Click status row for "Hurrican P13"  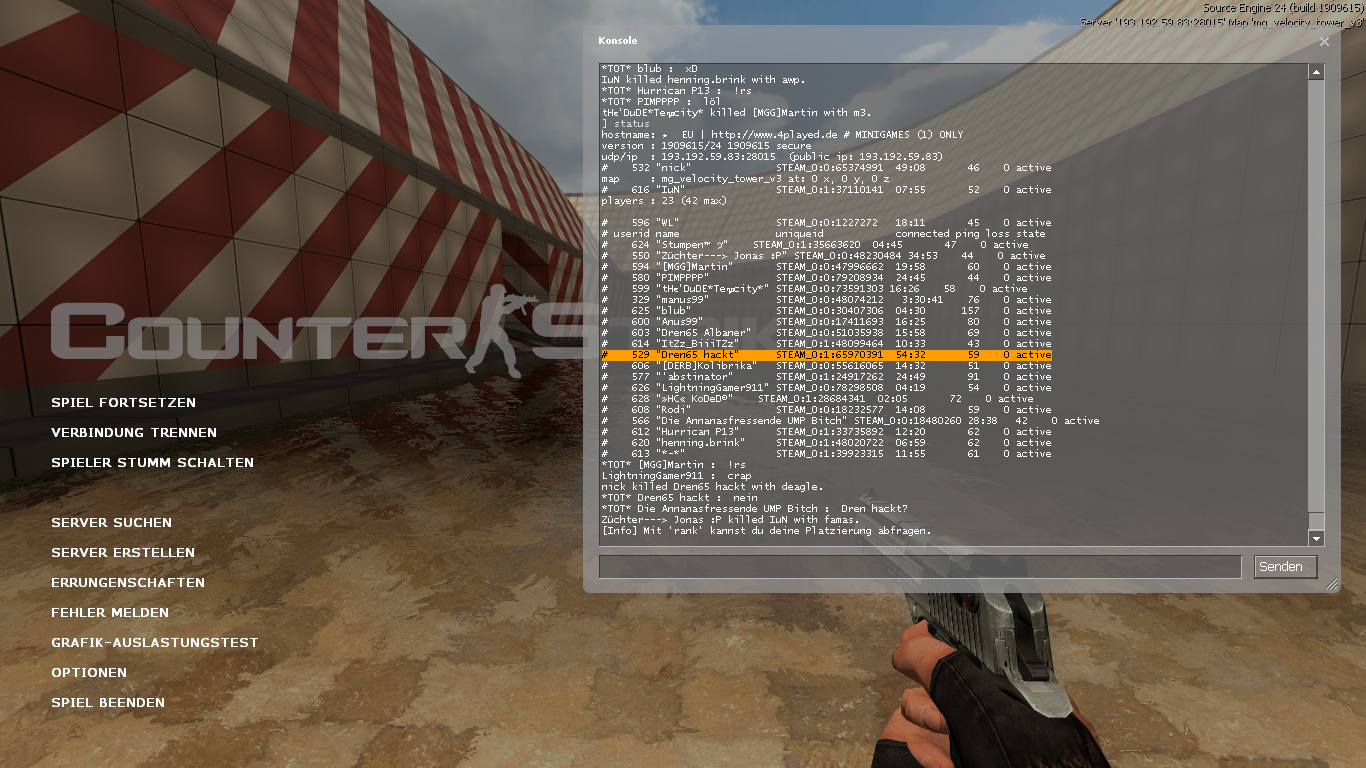pyautogui.click(x=826, y=432)
